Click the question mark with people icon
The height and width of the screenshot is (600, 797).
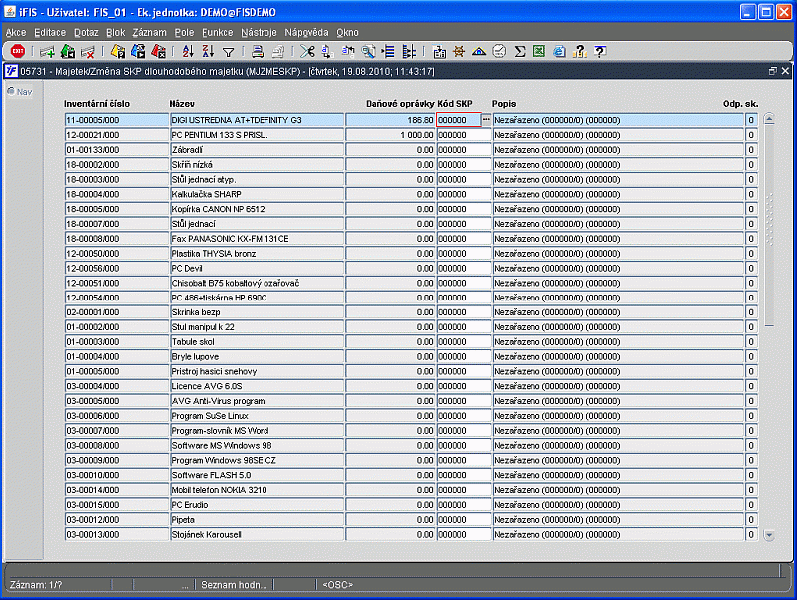(579, 51)
